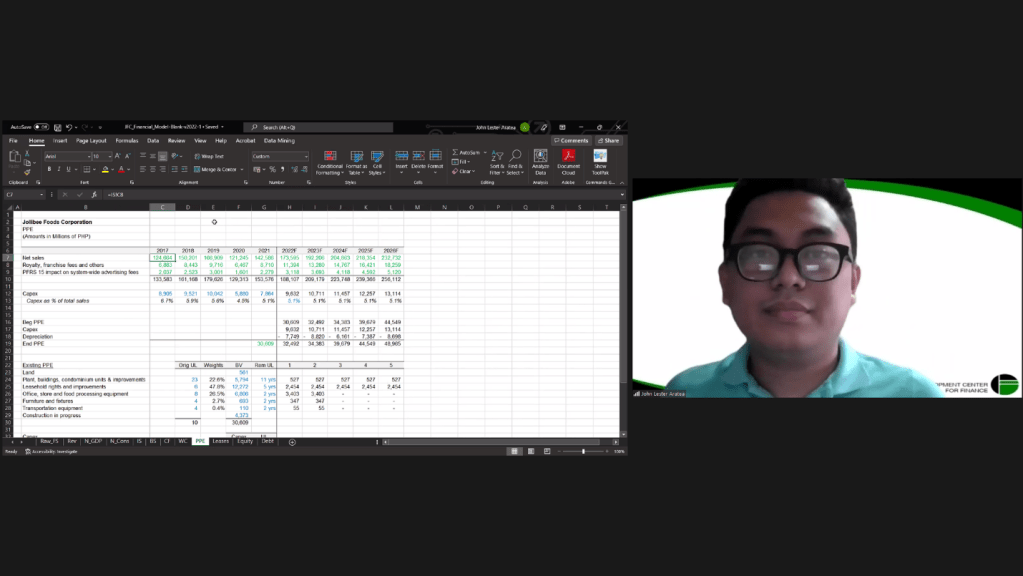Screen dimensions: 1023x576
Task: Expand the font size dropdown
Action: point(110,156)
